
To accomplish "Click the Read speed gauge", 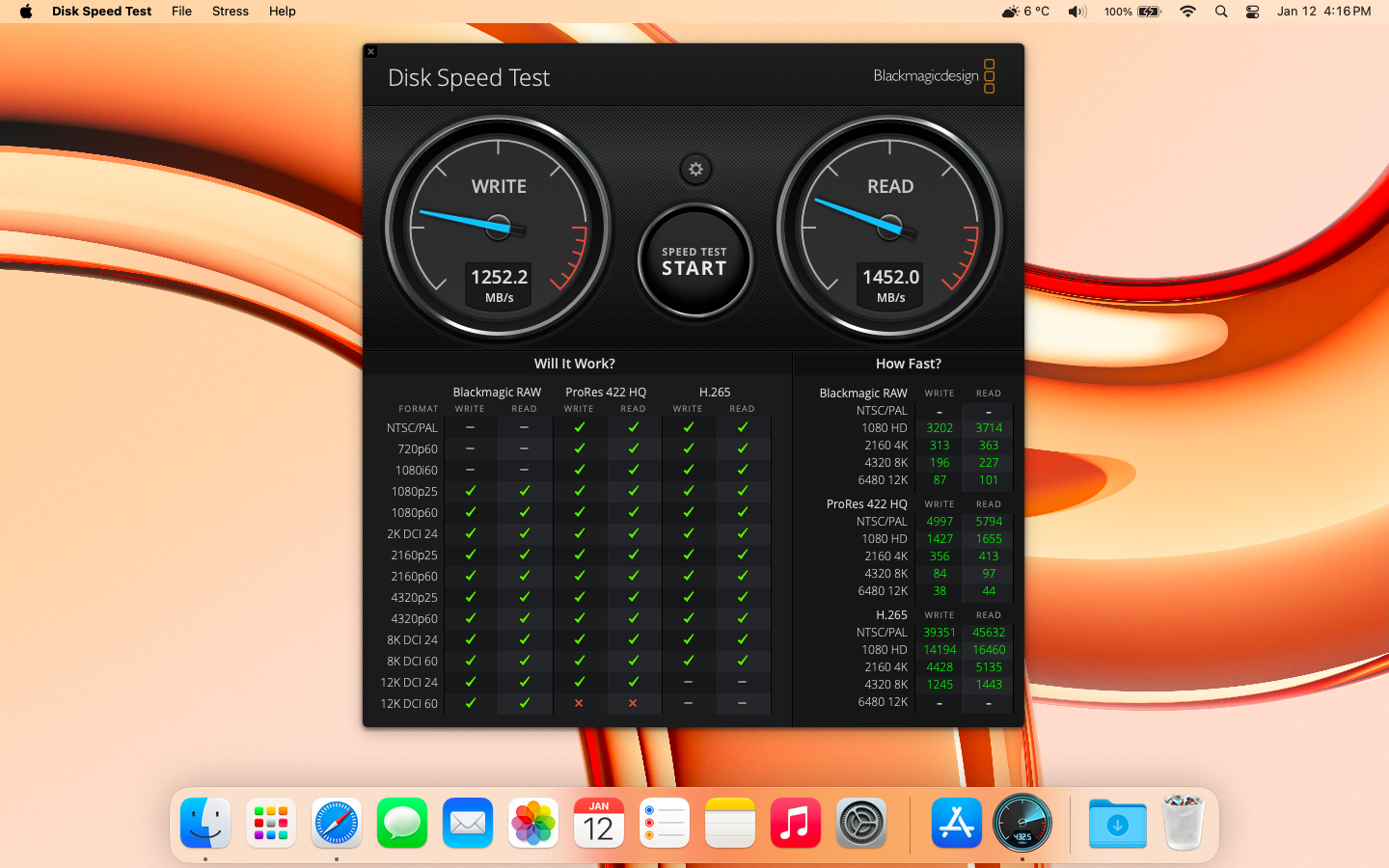I will click(x=889, y=228).
